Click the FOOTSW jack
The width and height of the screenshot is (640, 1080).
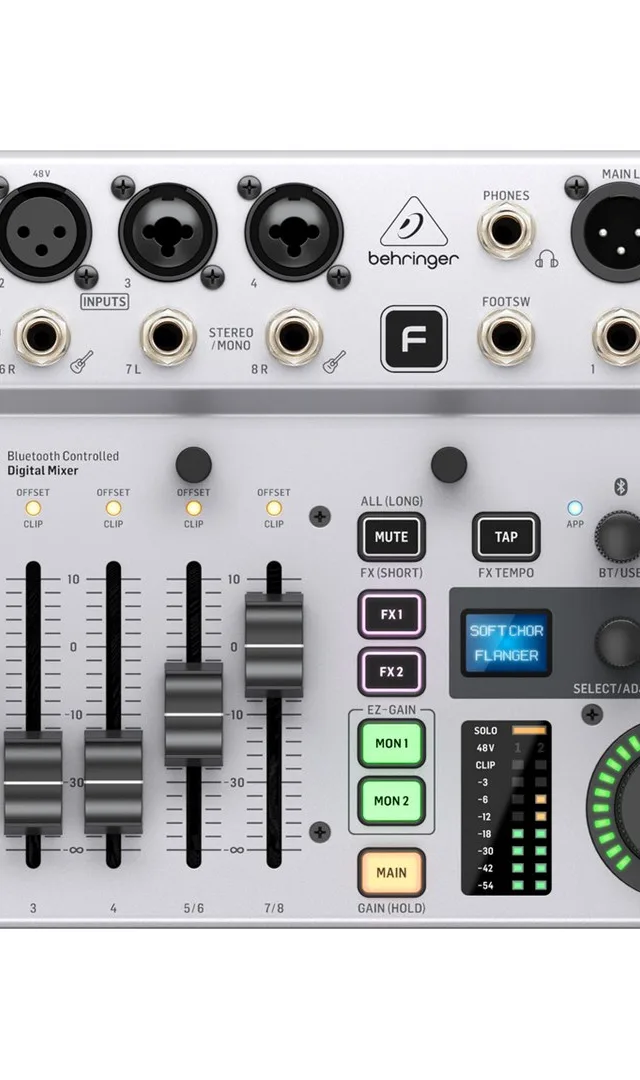click(506, 338)
